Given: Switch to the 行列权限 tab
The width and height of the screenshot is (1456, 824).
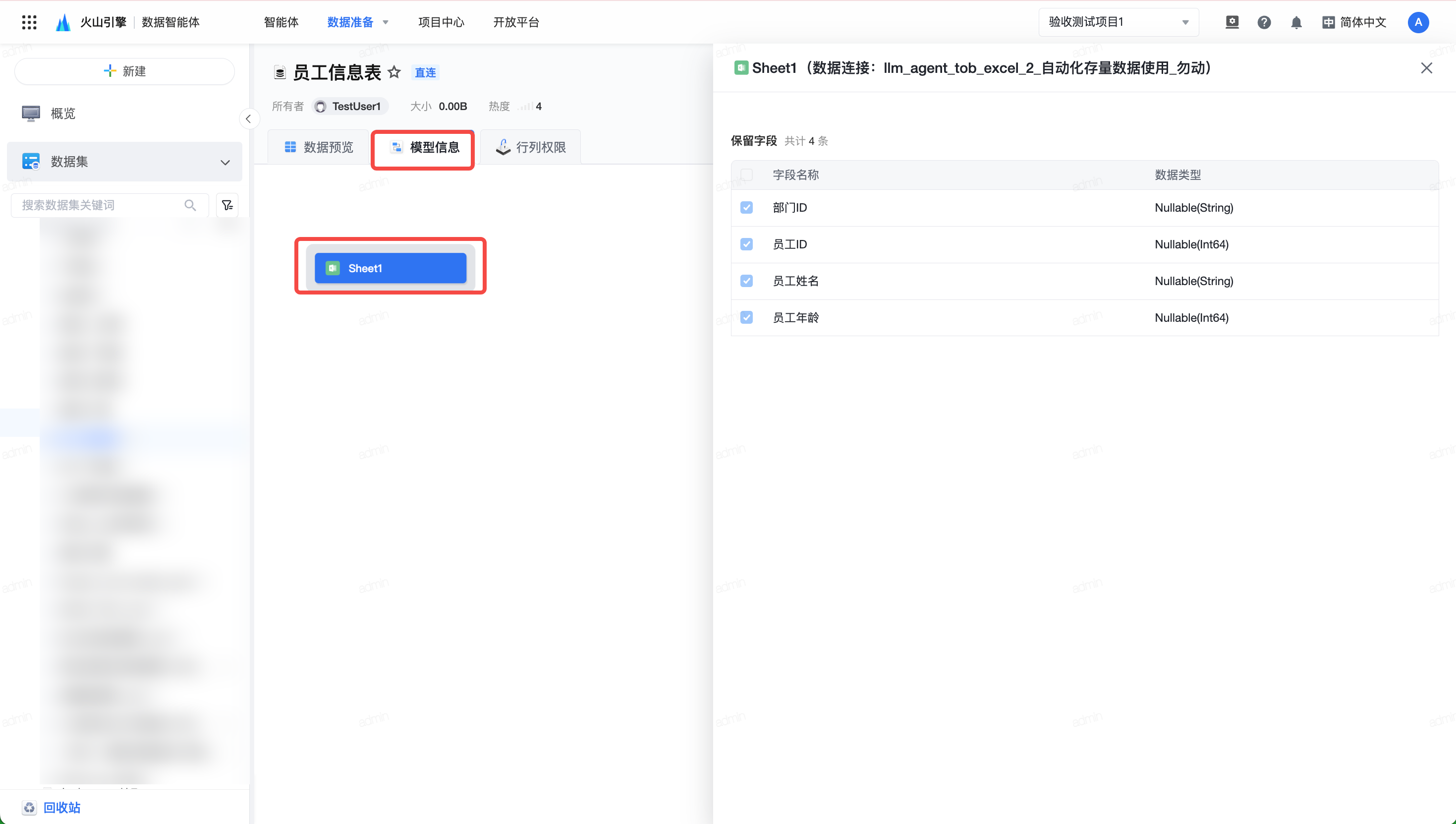Looking at the screenshot, I should [531, 147].
